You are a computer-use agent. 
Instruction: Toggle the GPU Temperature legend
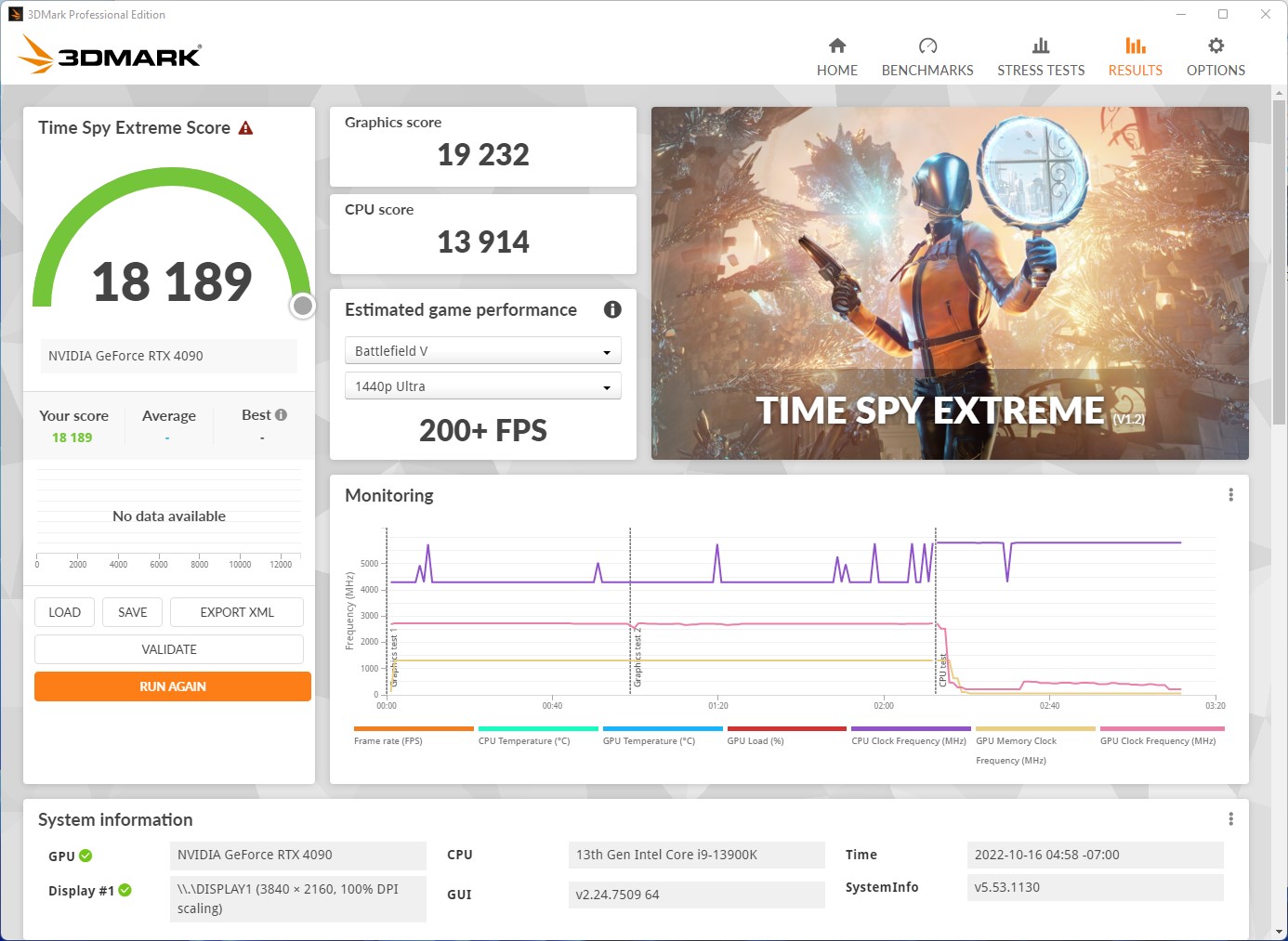(x=663, y=736)
